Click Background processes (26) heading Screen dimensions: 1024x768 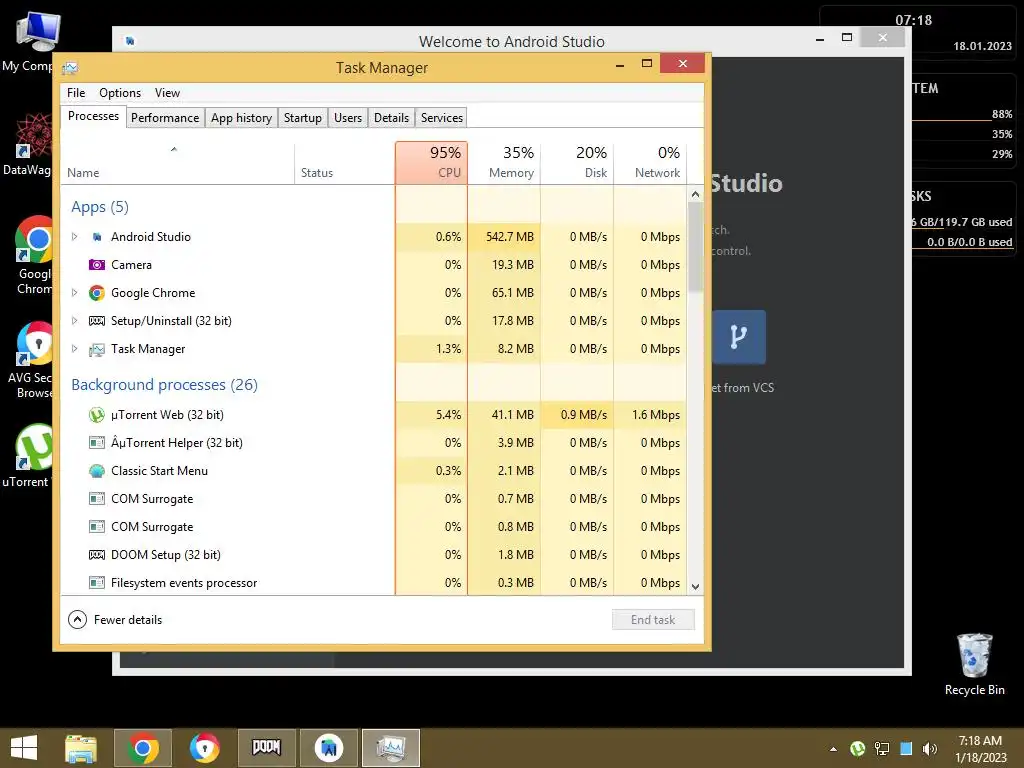tap(165, 385)
